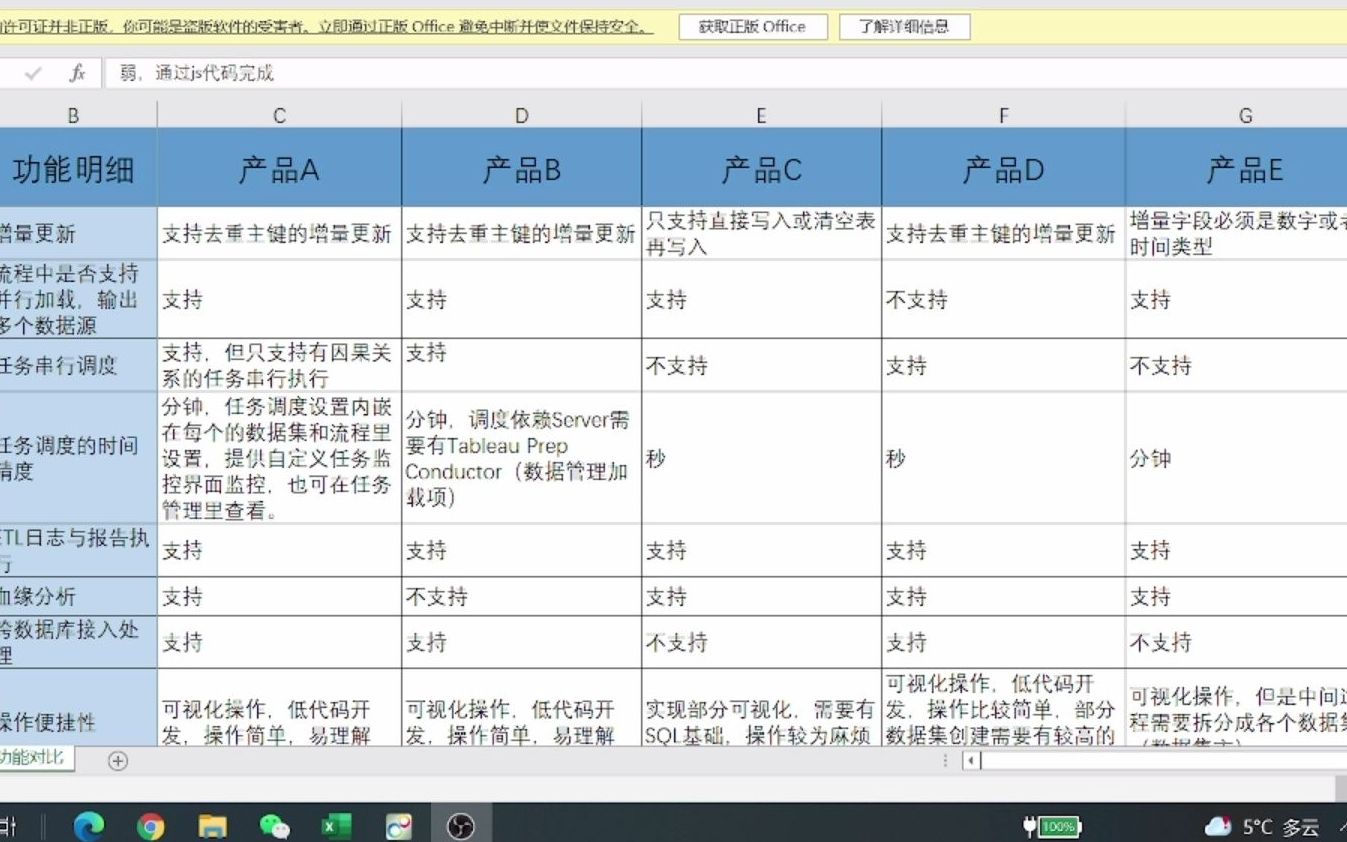Open Microsoft Edge from the taskbar
This screenshot has height=842, width=1347.
coord(89,826)
